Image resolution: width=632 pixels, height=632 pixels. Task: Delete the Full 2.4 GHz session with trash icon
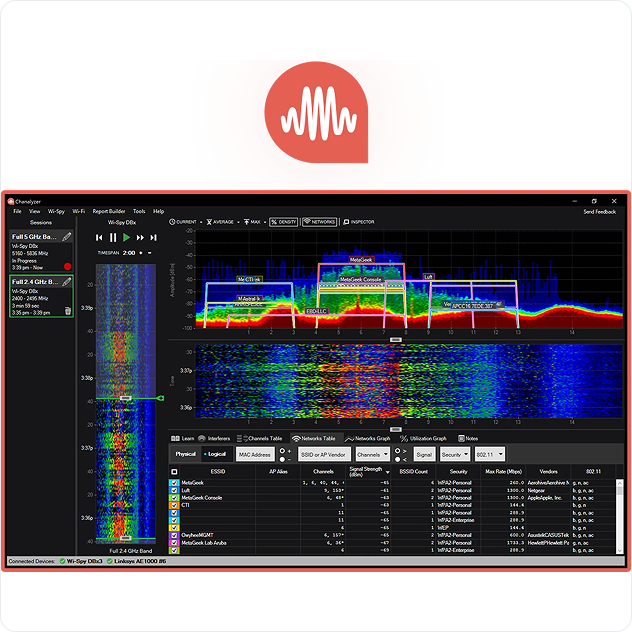pos(67,311)
